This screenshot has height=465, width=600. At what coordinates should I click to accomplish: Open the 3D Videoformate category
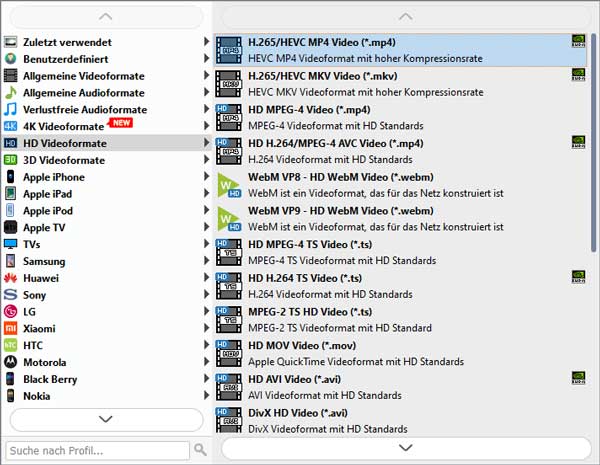coord(107,160)
